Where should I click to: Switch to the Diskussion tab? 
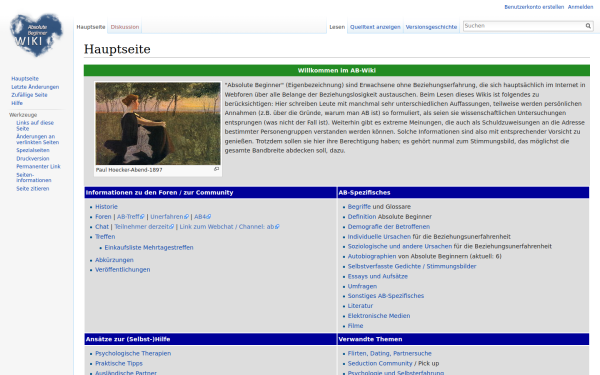[125, 27]
